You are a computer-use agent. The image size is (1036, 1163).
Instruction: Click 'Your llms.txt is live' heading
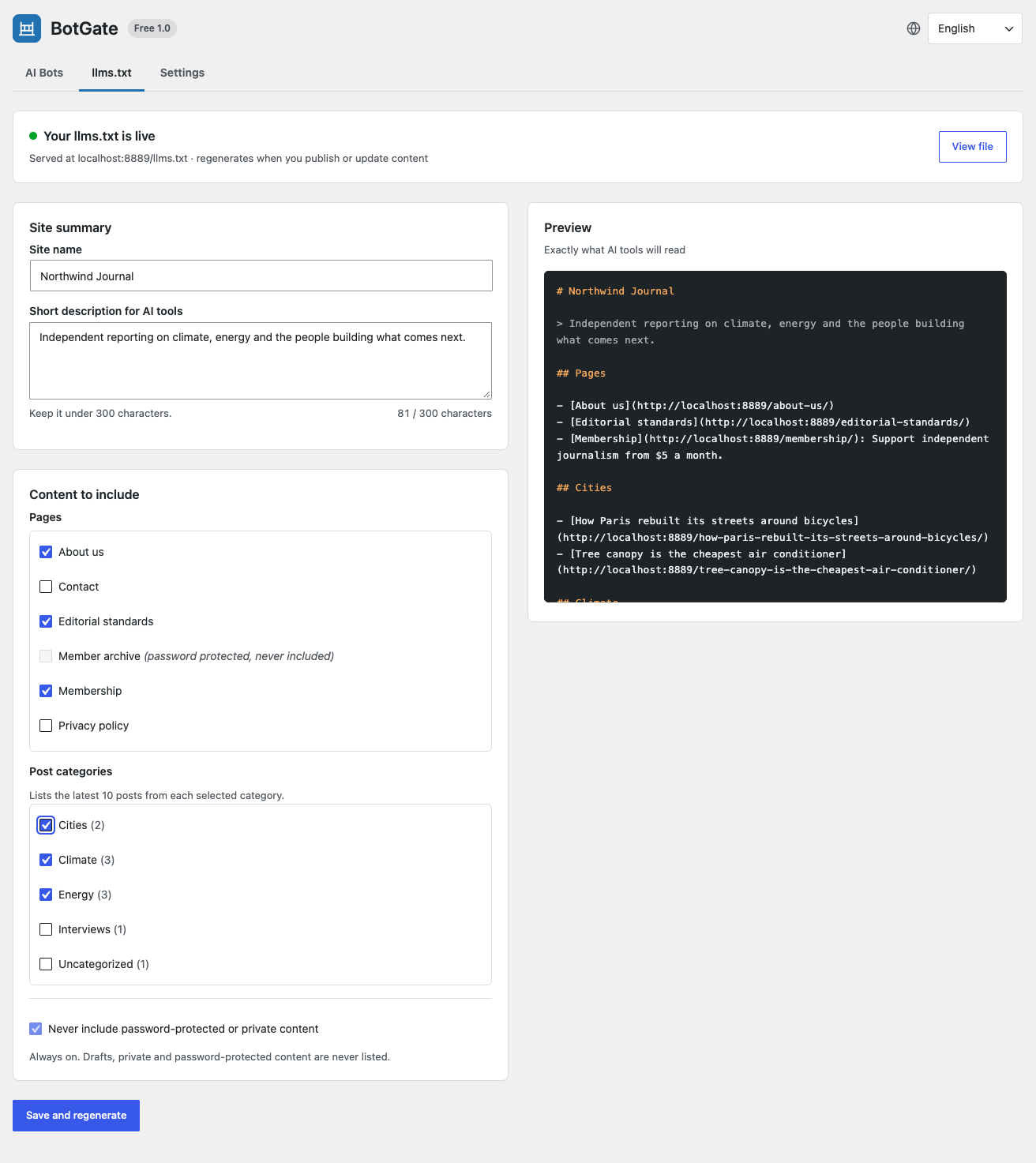pos(99,136)
